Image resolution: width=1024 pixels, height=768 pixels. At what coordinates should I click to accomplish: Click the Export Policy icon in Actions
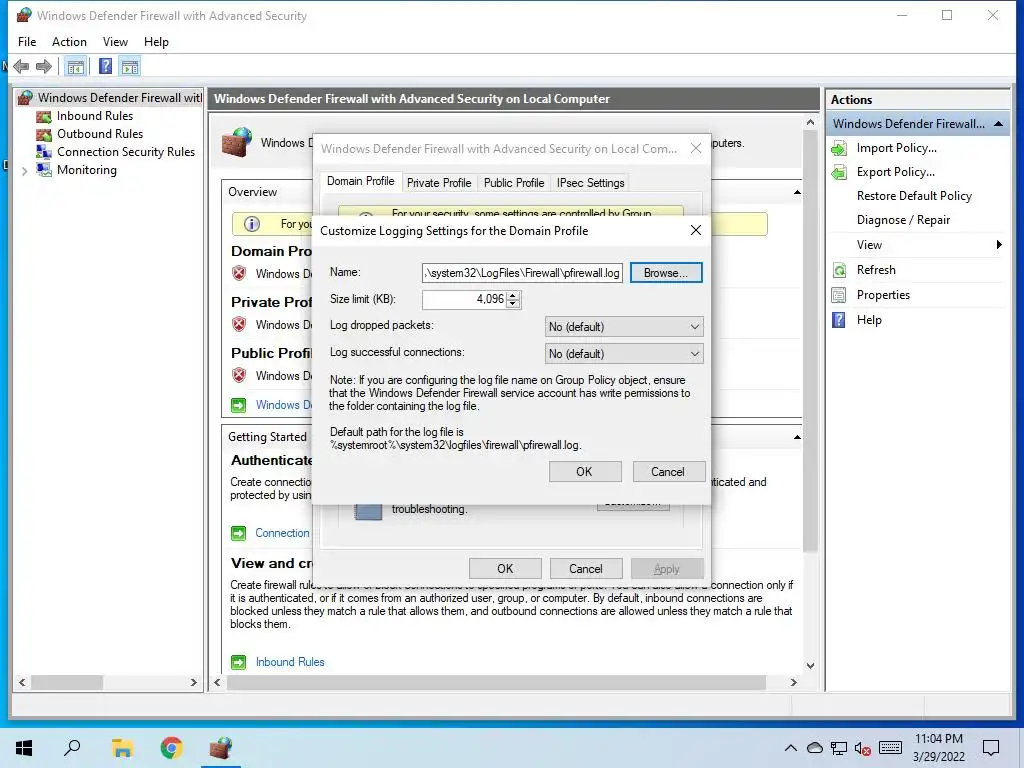pos(839,172)
